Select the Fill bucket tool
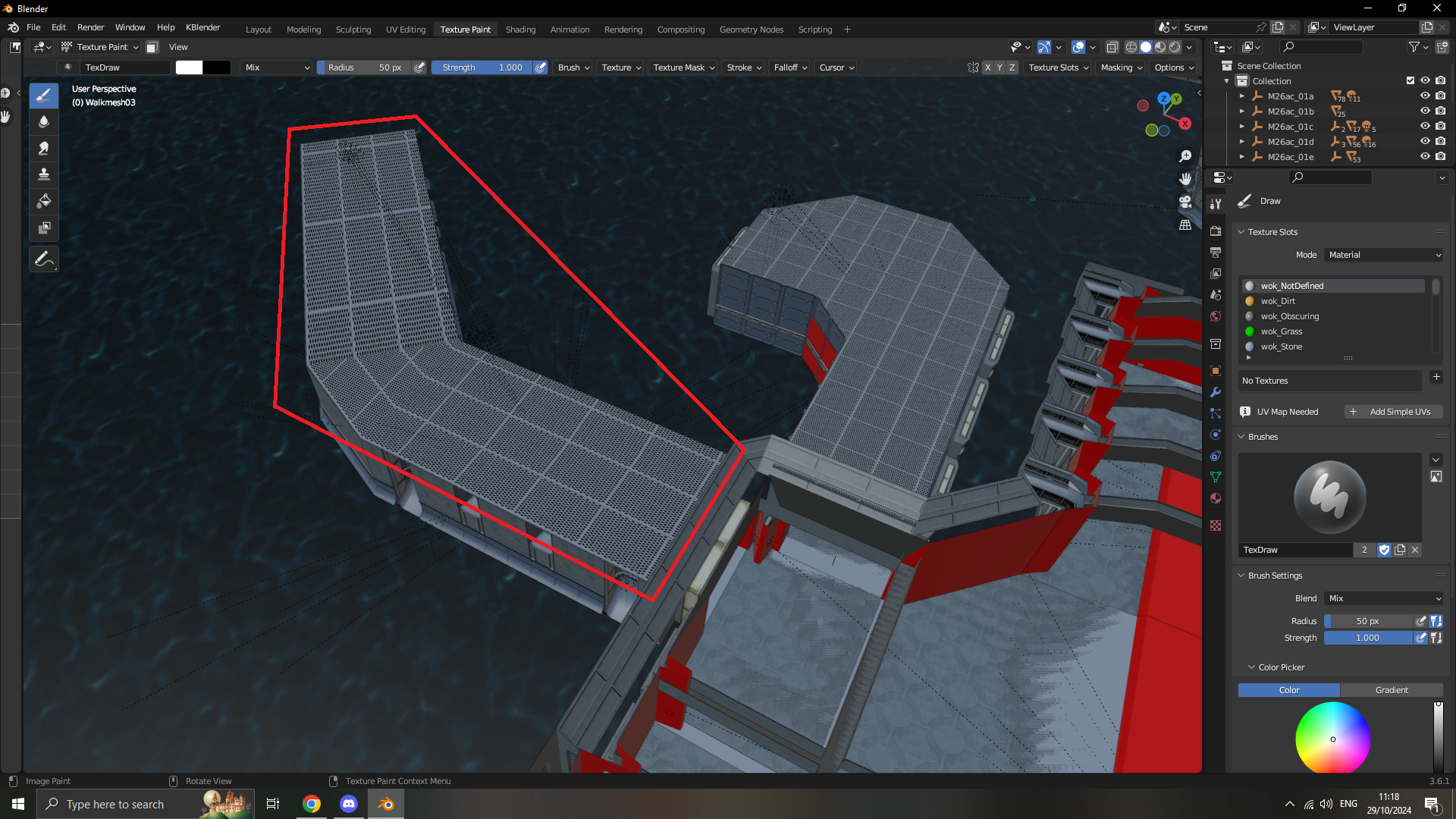Screen dimensions: 1456x819 coord(44,202)
